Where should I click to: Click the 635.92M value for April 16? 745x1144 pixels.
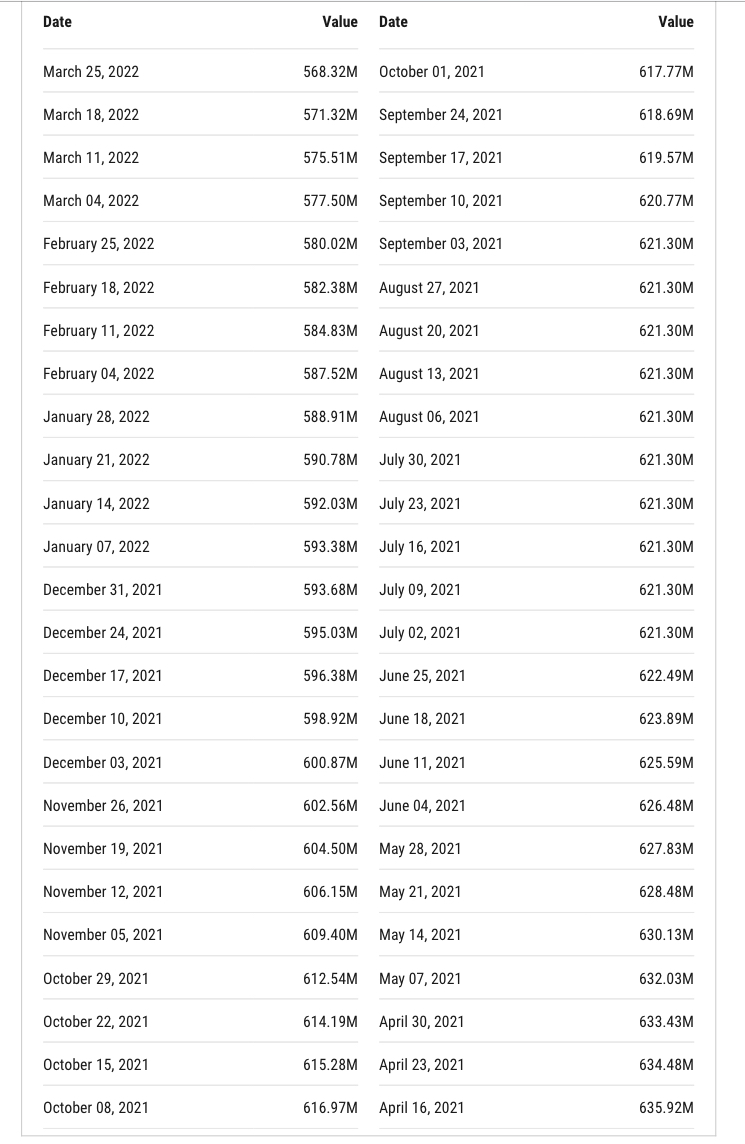pos(666,1108)
